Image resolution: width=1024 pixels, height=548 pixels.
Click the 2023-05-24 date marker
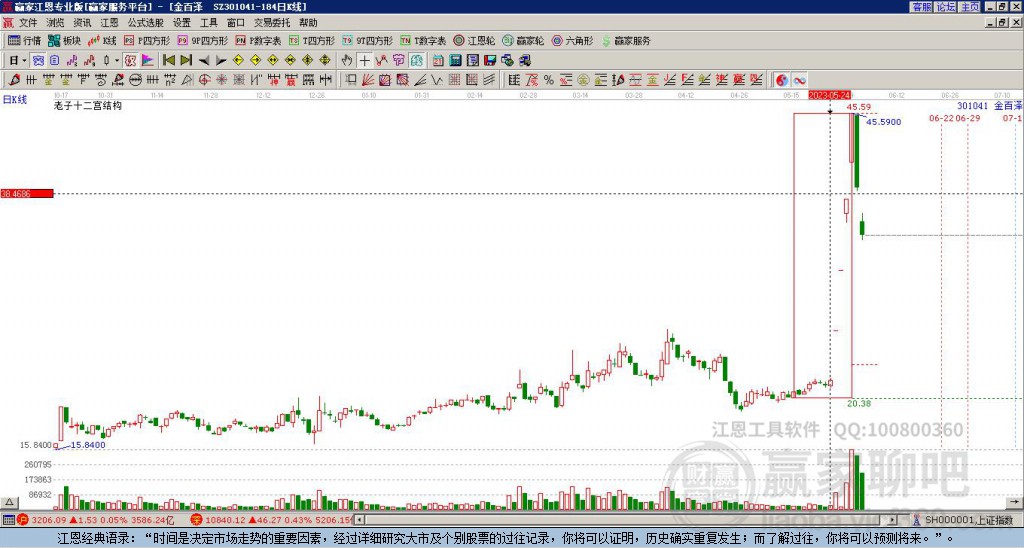pyautogui.click(x=829, y=95)
